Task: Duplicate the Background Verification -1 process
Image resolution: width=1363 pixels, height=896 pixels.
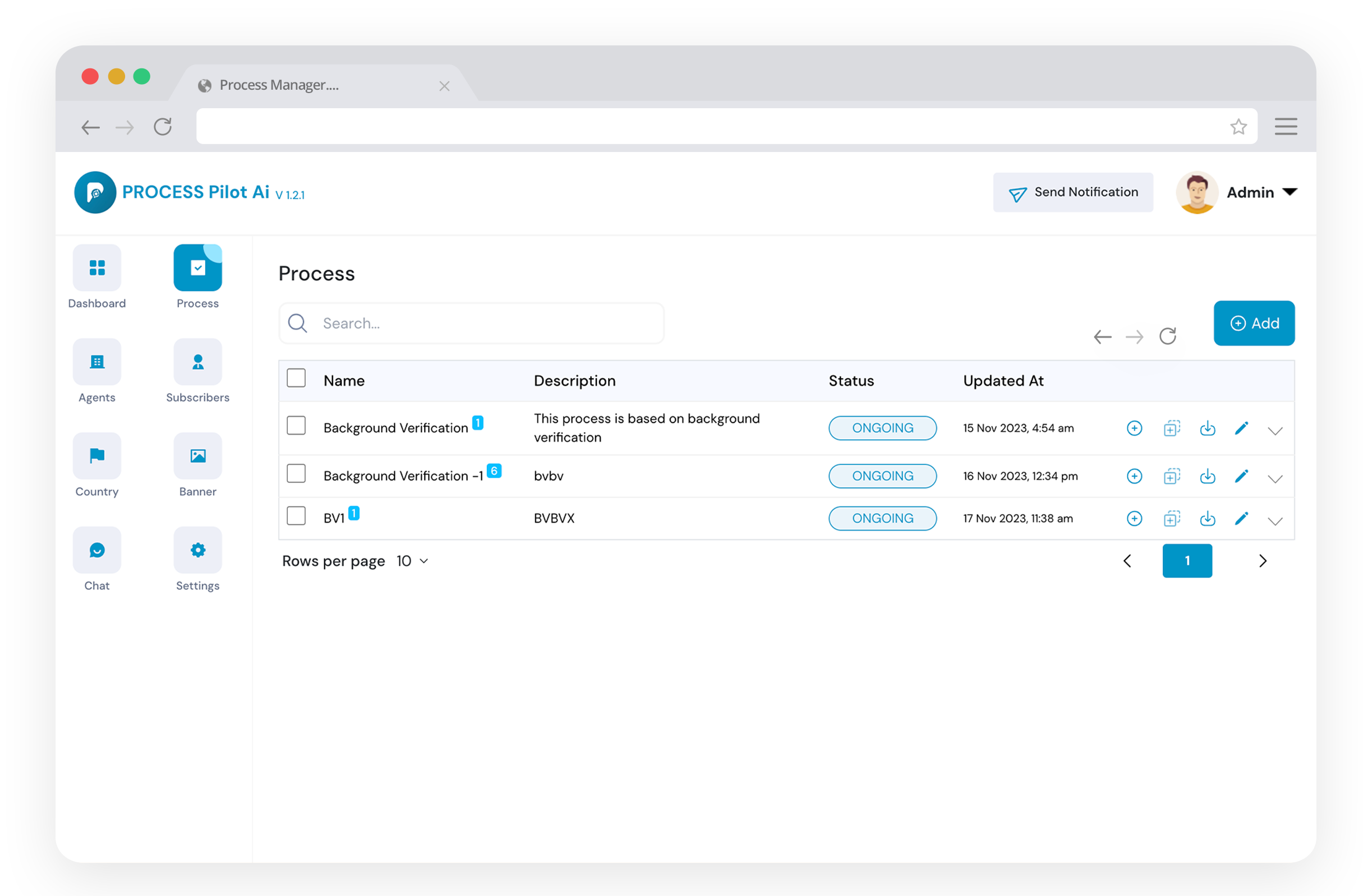Action: pyautogui.click(x=1172, y=476)
